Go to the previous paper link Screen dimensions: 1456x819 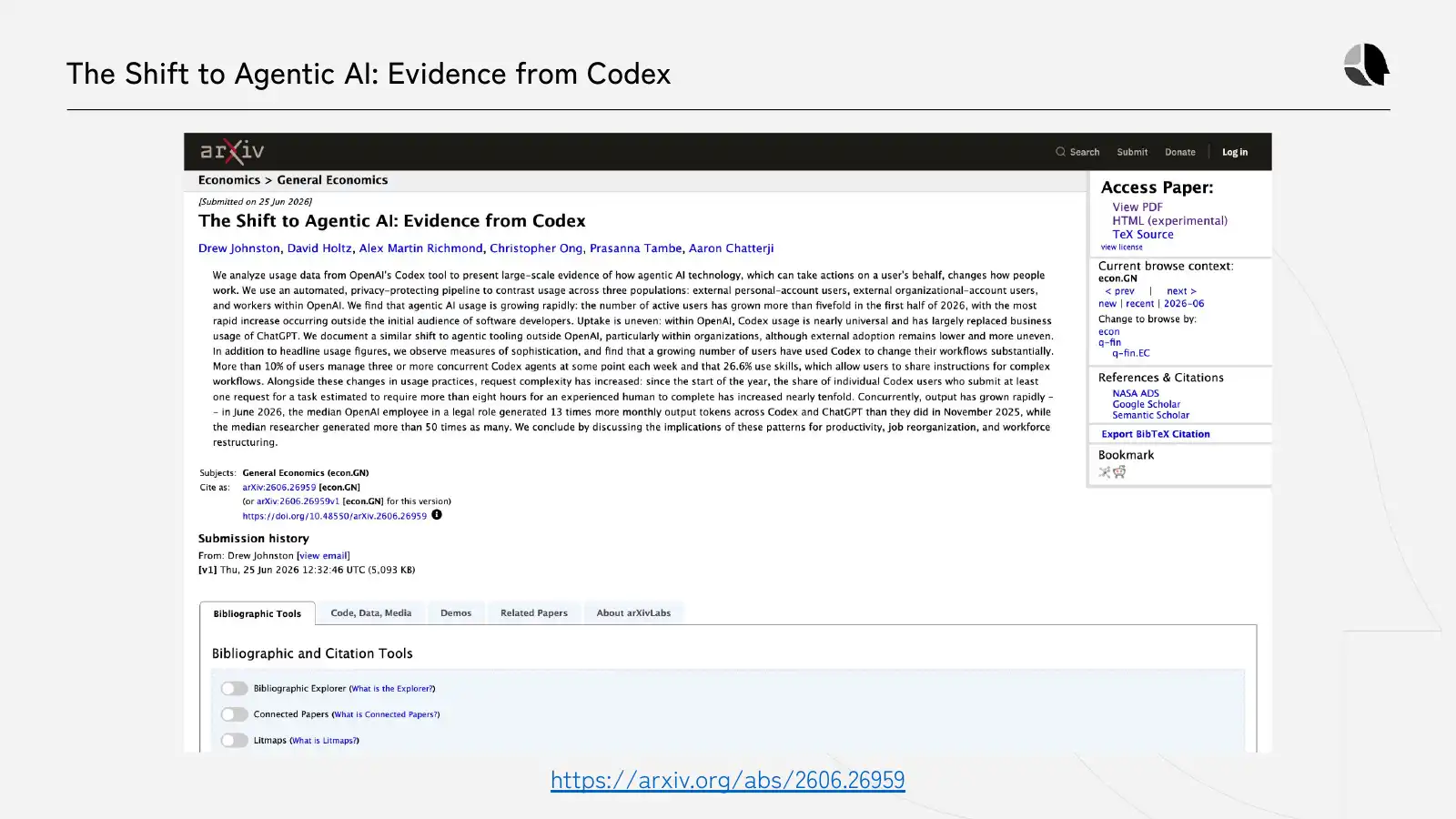(1119, 291)
